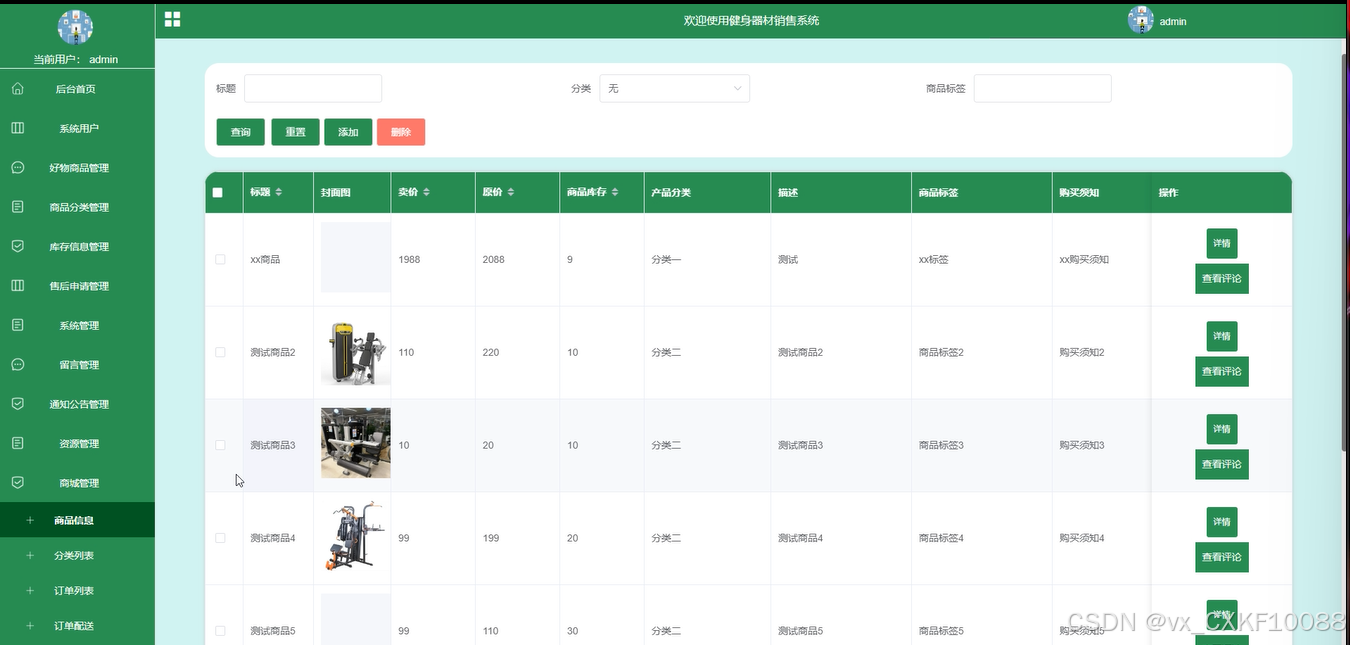Click the shield icon beside 商城管理

[x=17, y=483]
